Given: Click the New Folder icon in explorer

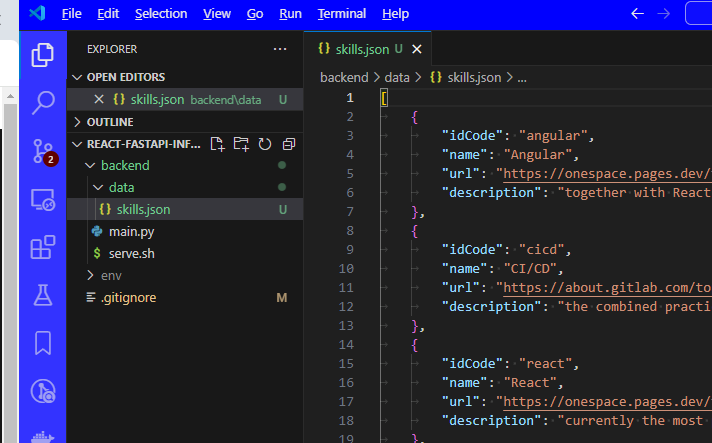Looking at the screenshot, I should 241,144.
